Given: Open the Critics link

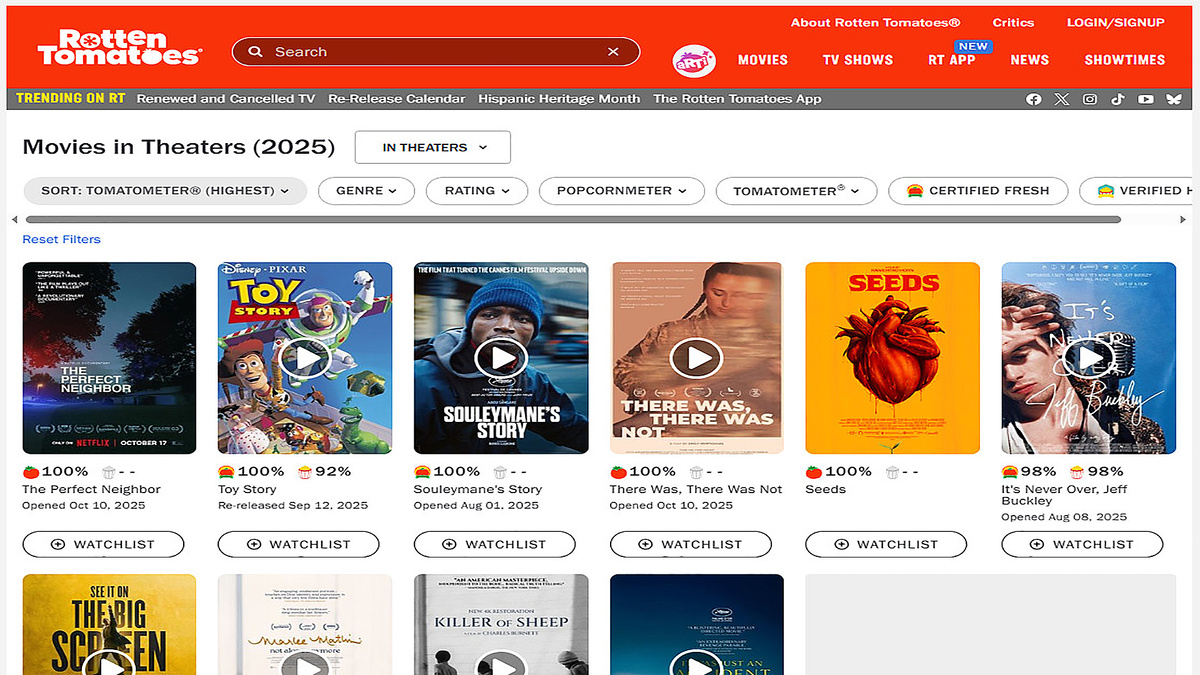Looking at the screenshot, I should [1013, 23].
